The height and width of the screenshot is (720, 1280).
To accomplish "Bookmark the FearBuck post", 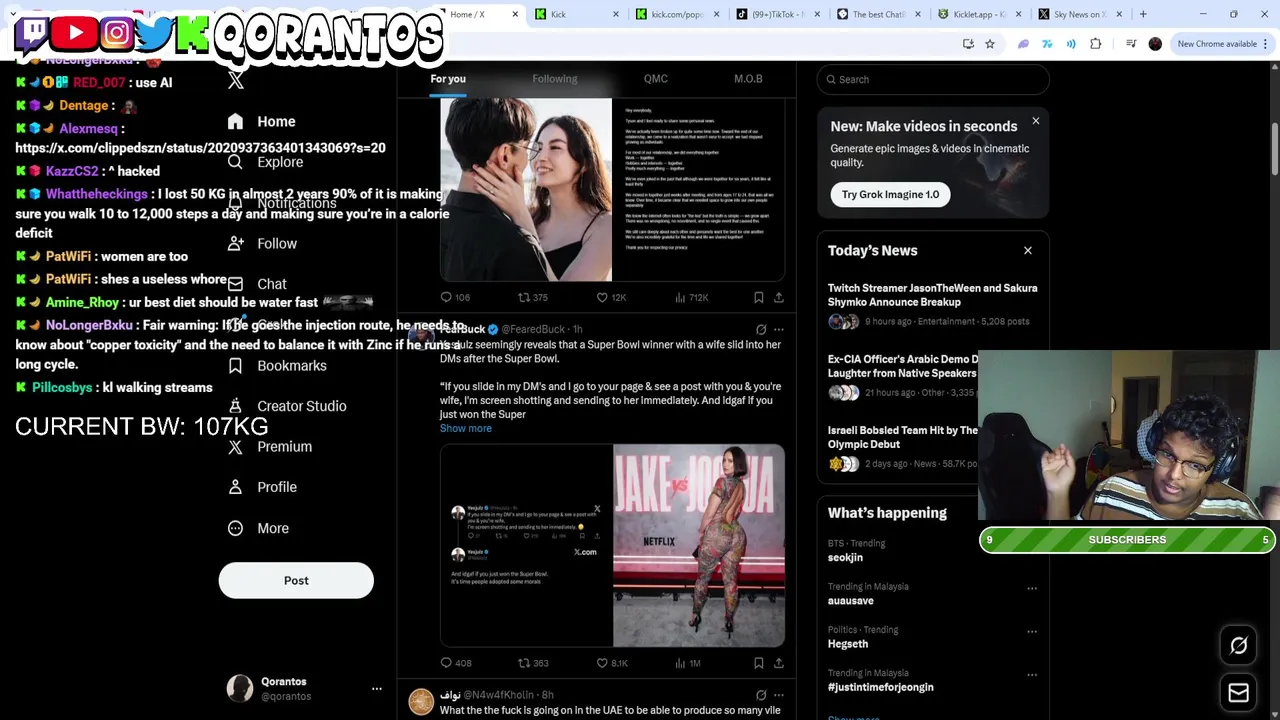I will pyautogui.click(x=758, y=663).
